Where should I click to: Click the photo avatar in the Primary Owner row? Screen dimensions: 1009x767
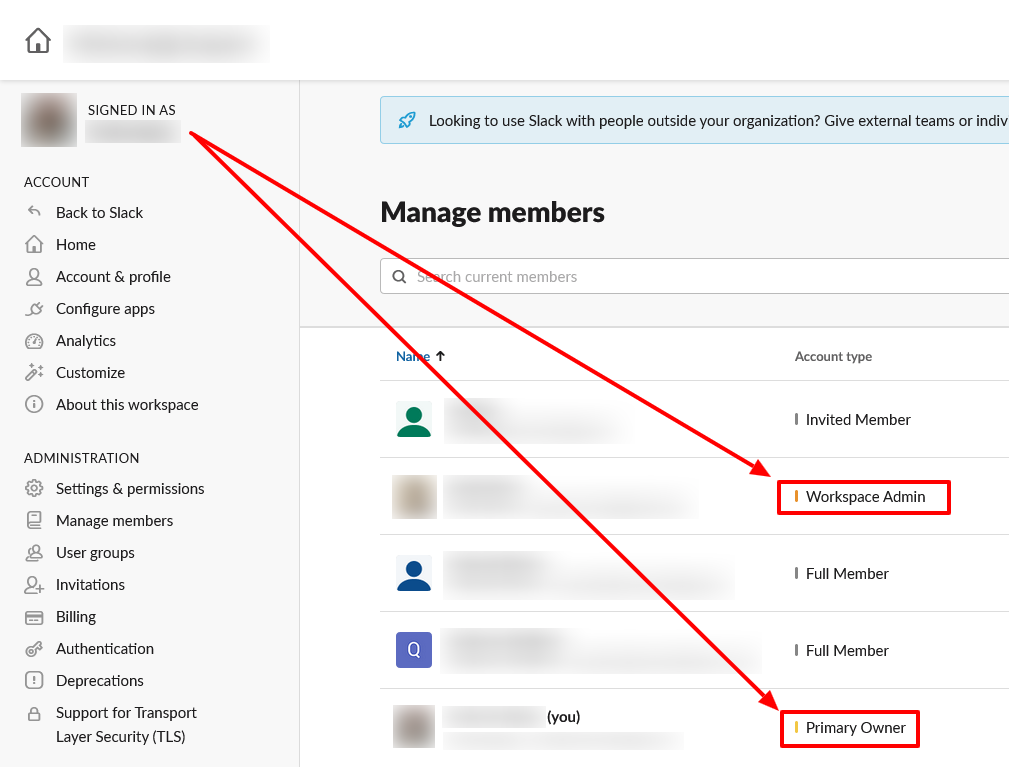click(414, 726)
